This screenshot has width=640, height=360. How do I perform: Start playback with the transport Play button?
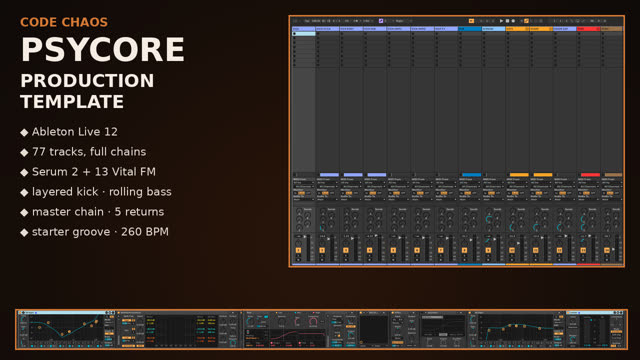click(x=501, y=20)
